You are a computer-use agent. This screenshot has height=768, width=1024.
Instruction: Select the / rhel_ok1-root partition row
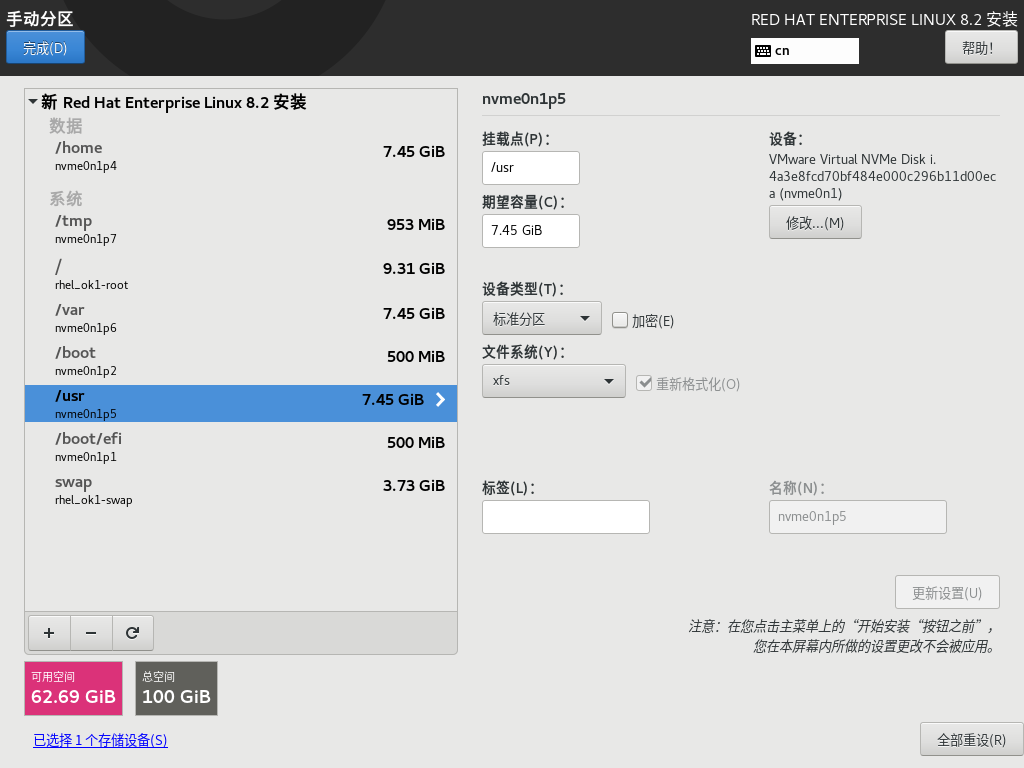click(x=241, y=274)
